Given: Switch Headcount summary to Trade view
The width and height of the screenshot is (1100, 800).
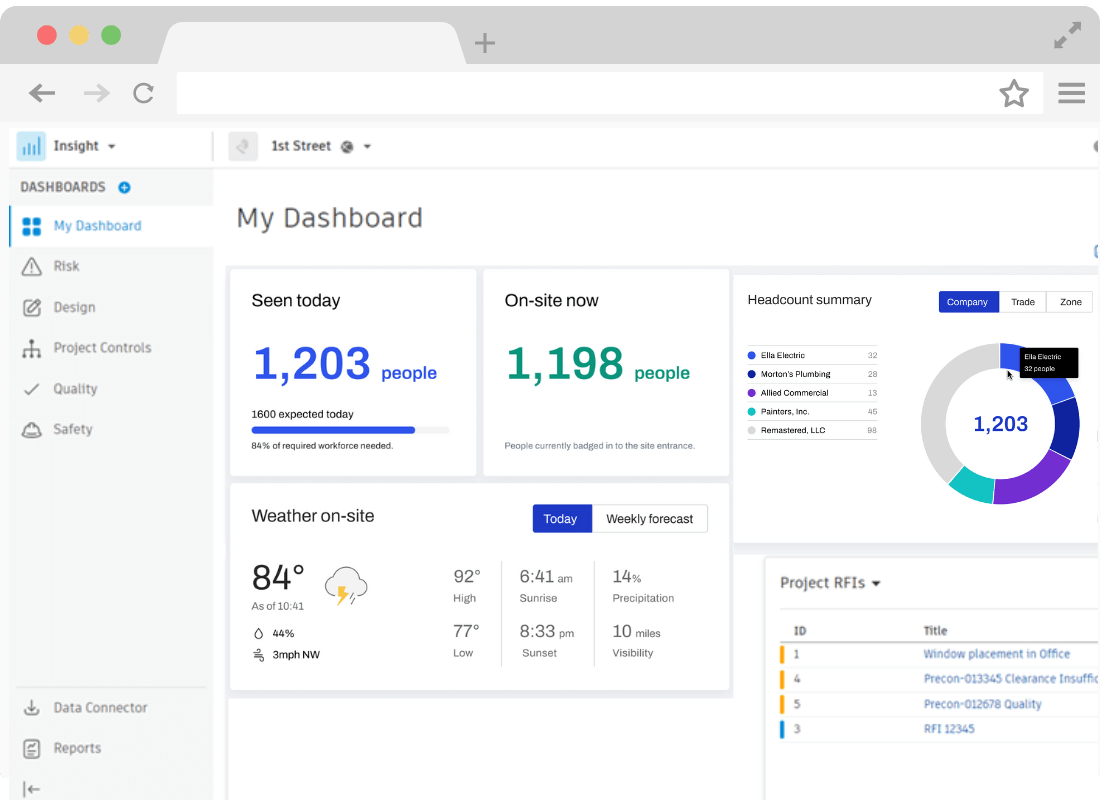Looking at the screenshot, I should point(1022,302).
